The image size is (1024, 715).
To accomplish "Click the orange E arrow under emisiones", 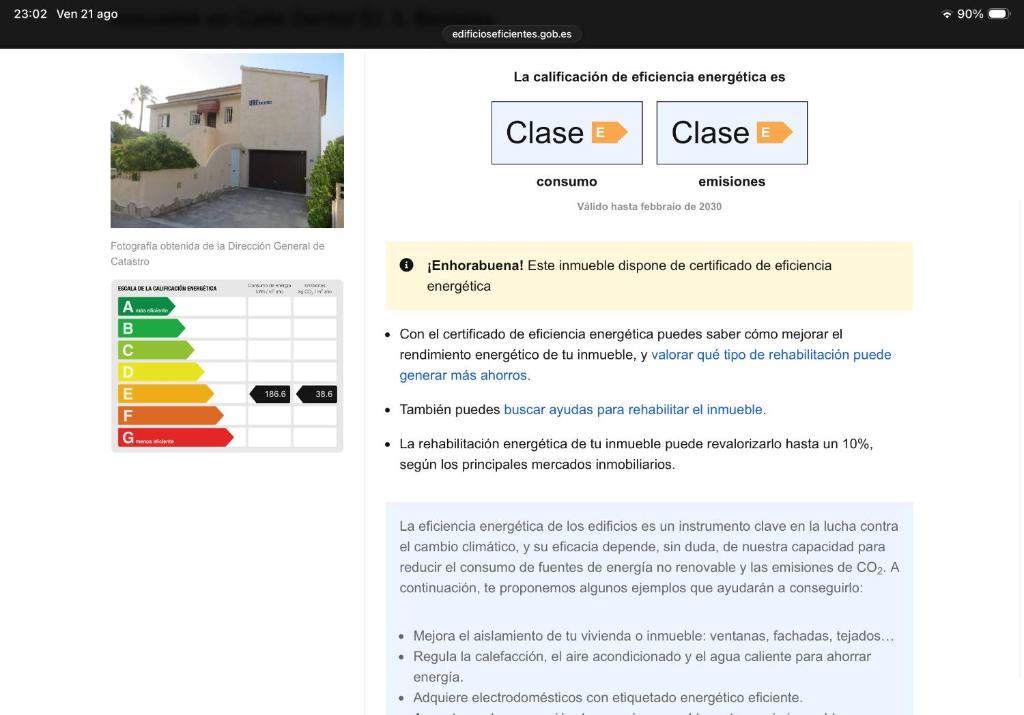I will pyautogui.click(x=775, y=133).
